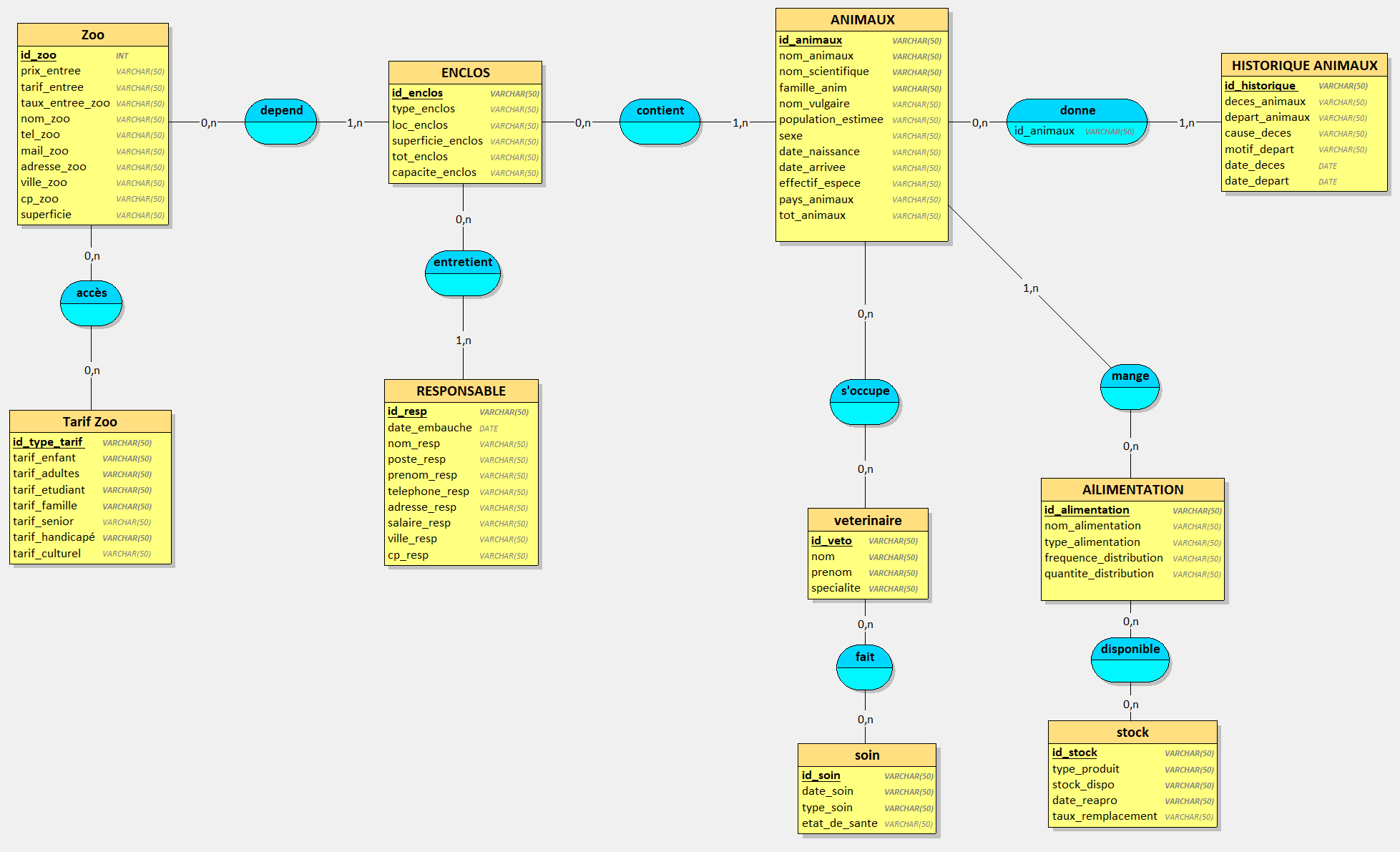1400x852 pixels.
Task: Select the Tarif Zoo entity header
Action: pyautogui.click(x=90, y=422)
